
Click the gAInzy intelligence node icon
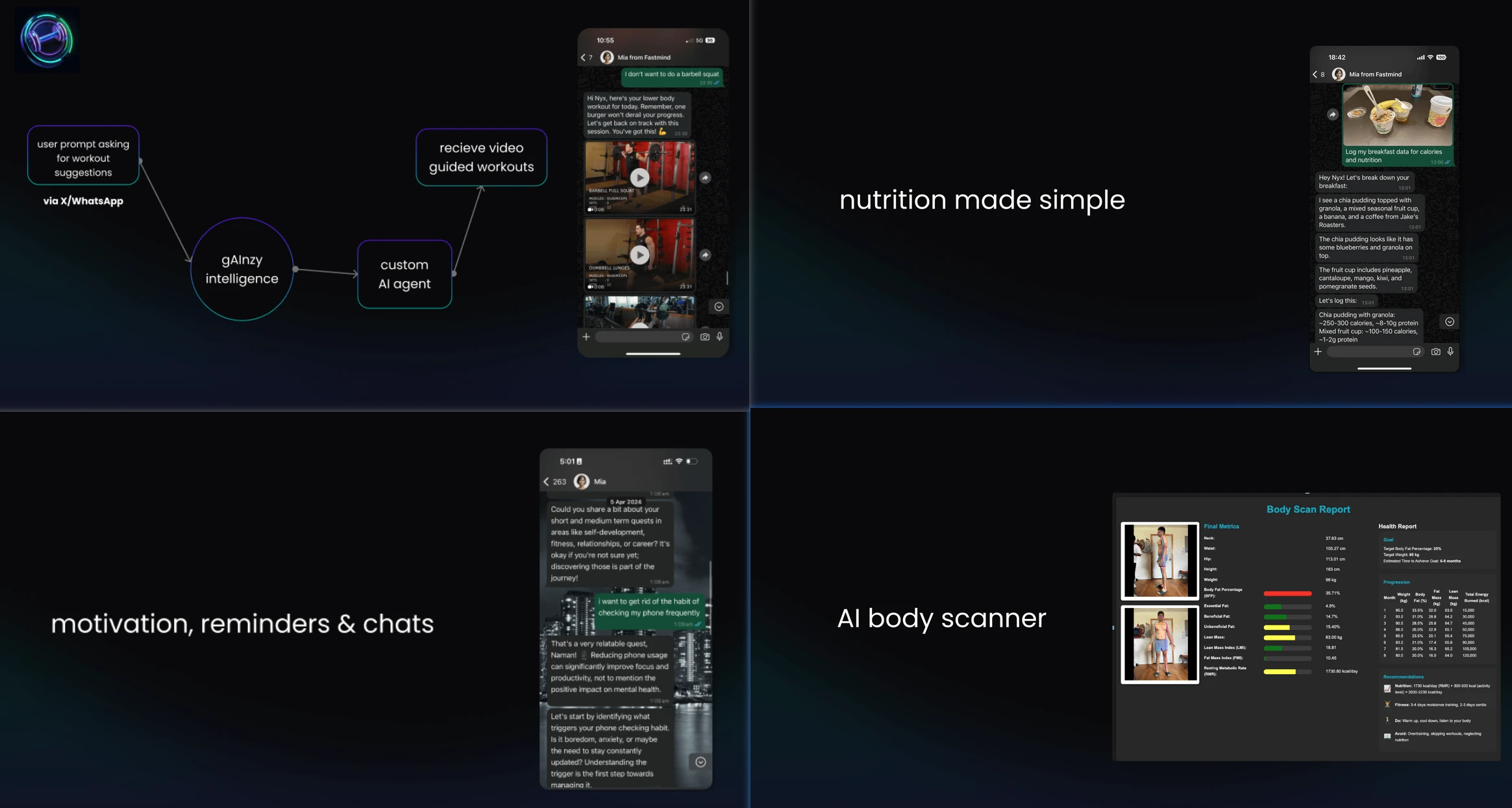pyautogui.click(x=241, y=269)
